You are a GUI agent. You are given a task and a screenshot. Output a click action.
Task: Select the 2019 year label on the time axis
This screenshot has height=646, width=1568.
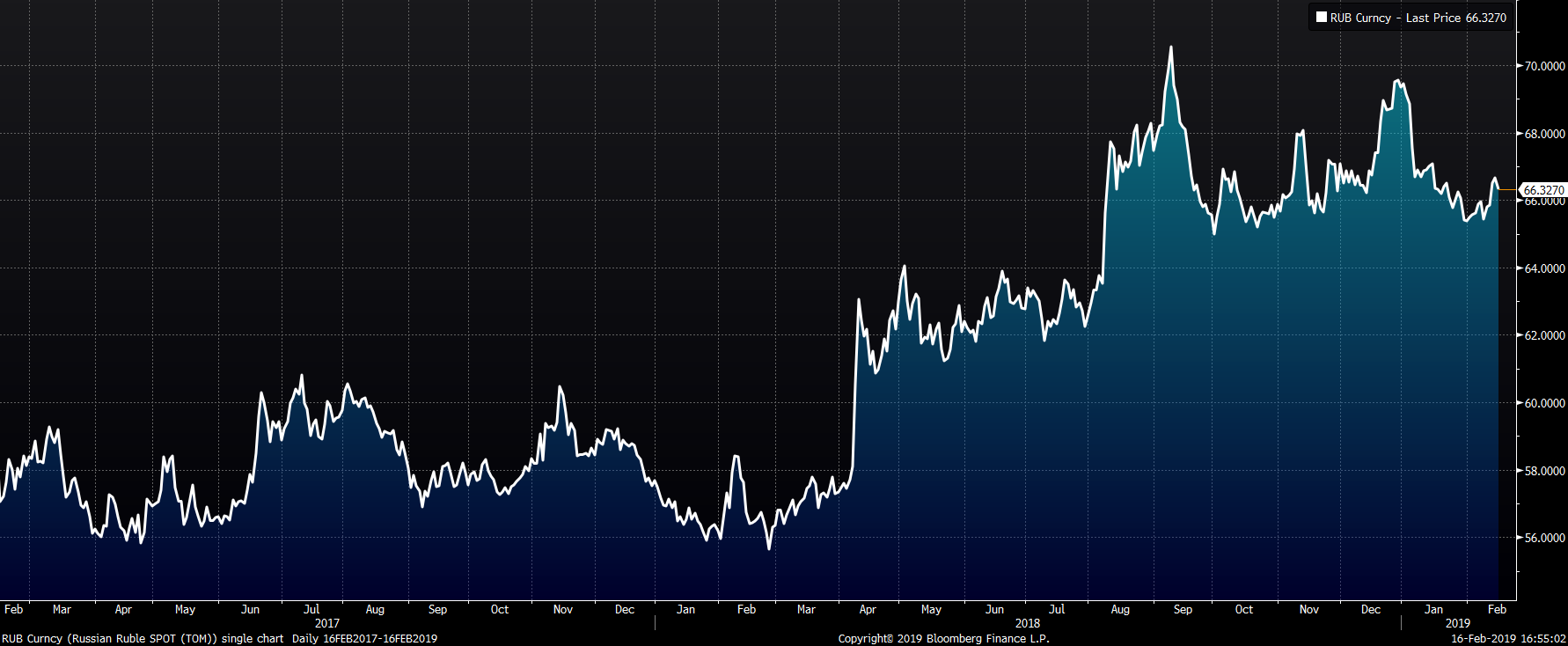[1457, 623]
